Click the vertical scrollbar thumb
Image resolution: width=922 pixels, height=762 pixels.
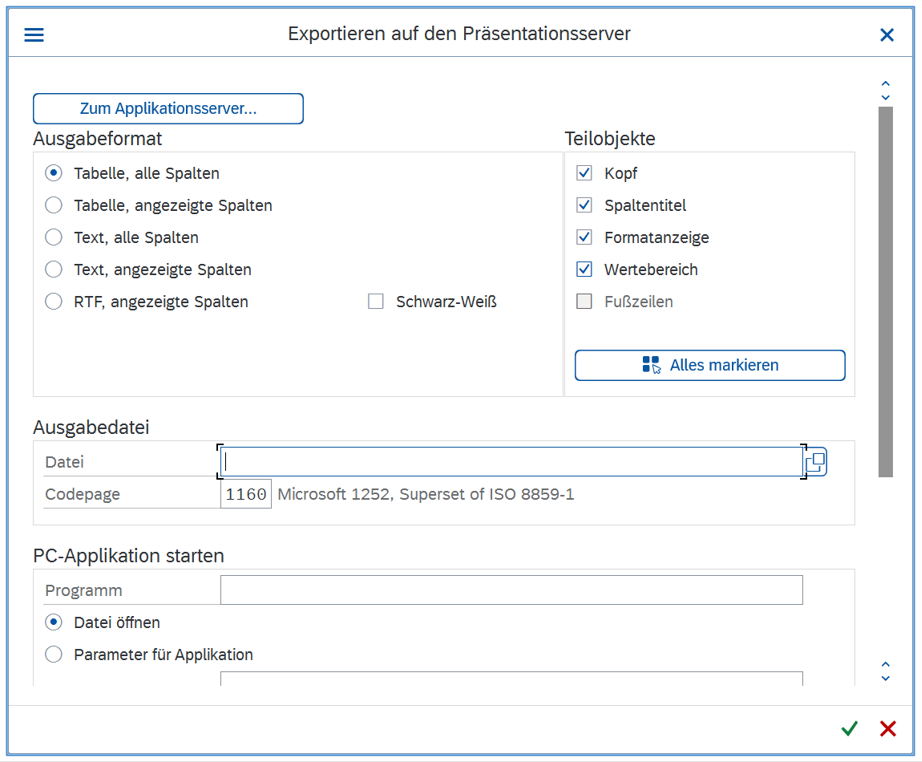tap(885, 290)
